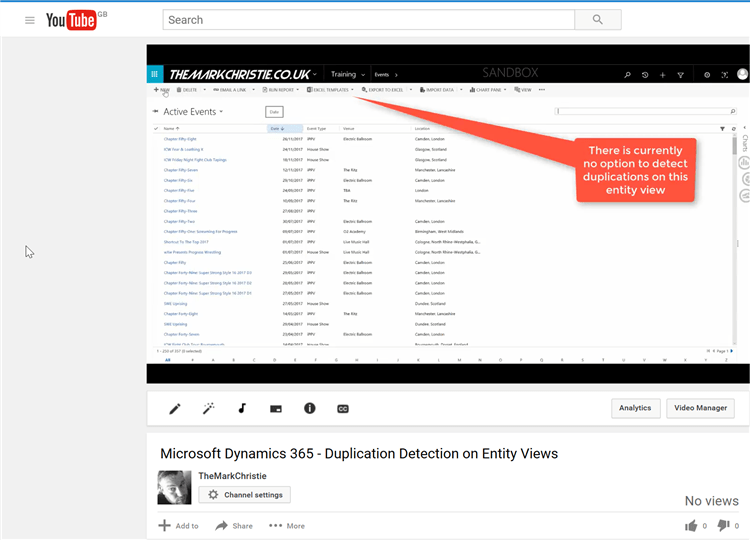Screen dimensions: 750x540
Task: Click the TheMarkChristie channel name
Action: (x=232, y=476)
